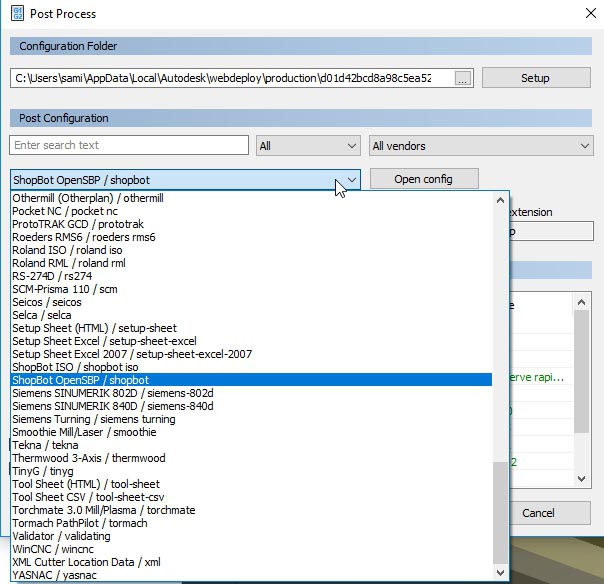Click properties table scroll up arrow
Image resolution: width=604 pixels, height=584 pixels.
[582, 302]
